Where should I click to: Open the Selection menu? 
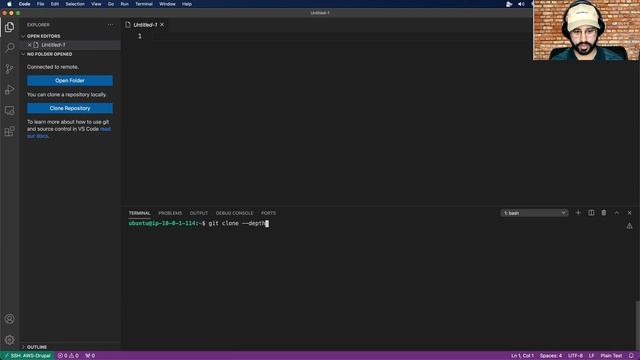click(75, 4)
